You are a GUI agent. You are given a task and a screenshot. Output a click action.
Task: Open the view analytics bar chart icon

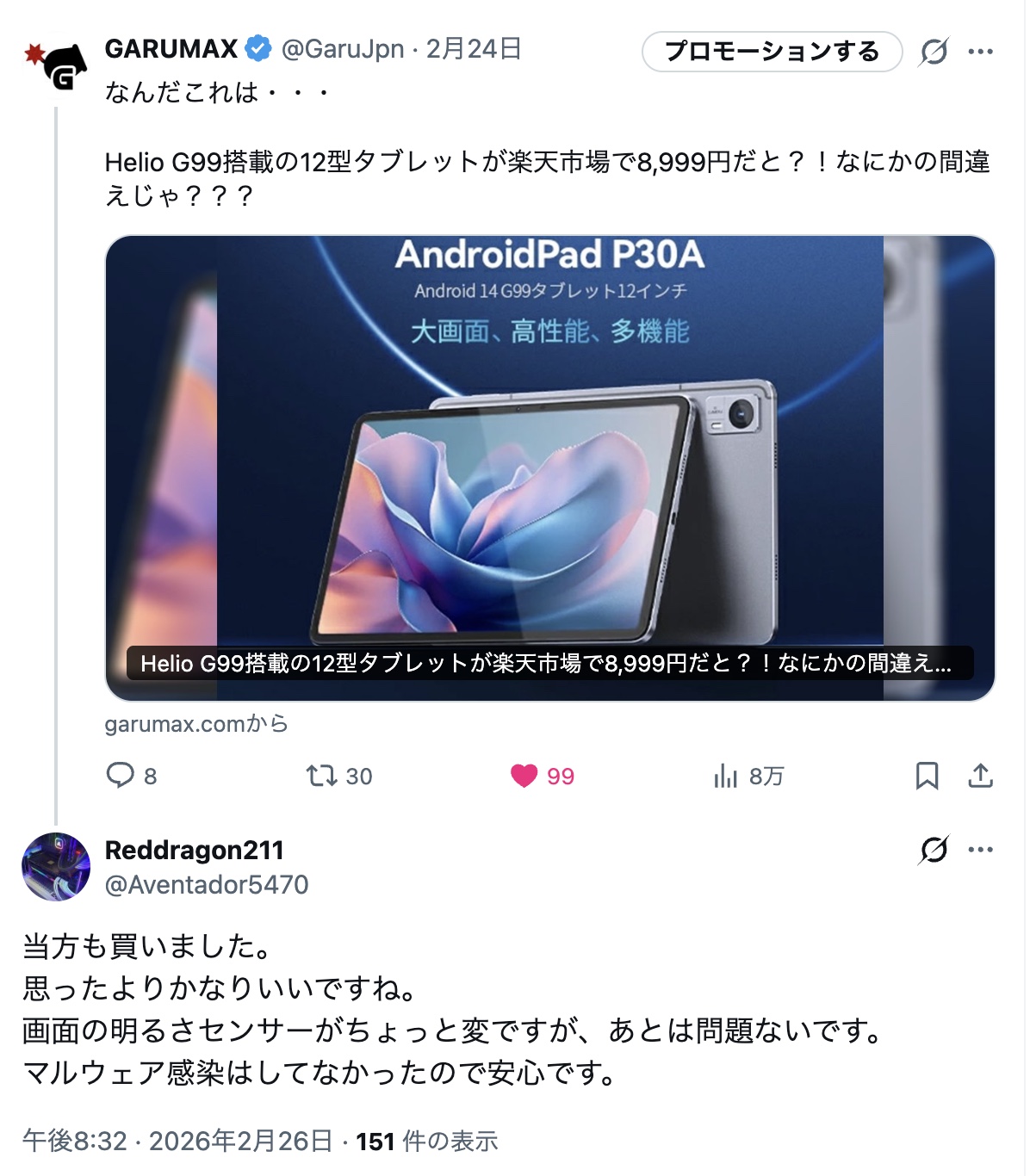pos(725,776)
